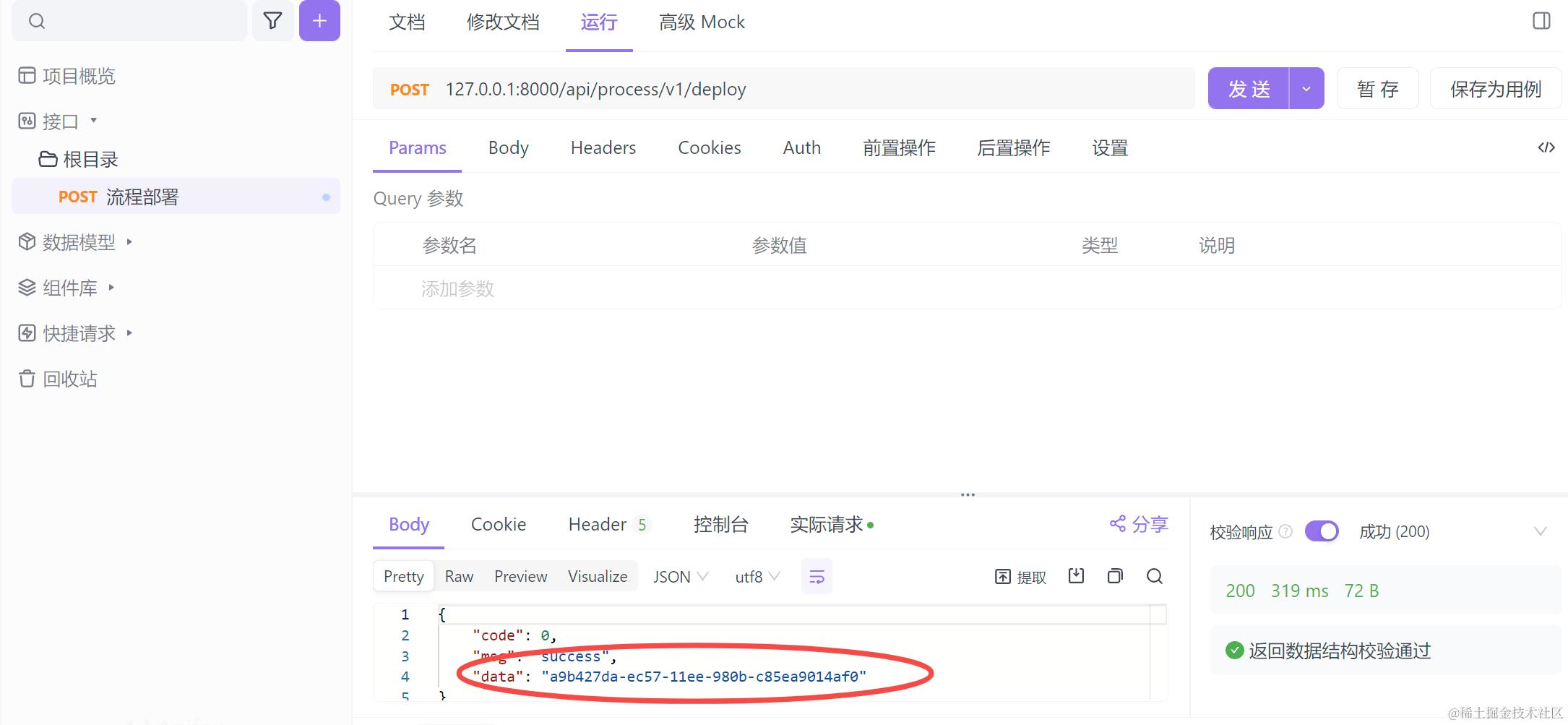Switch to the 实际请求 tab
The image size is (1568, 725).
[x=831, y=524]
